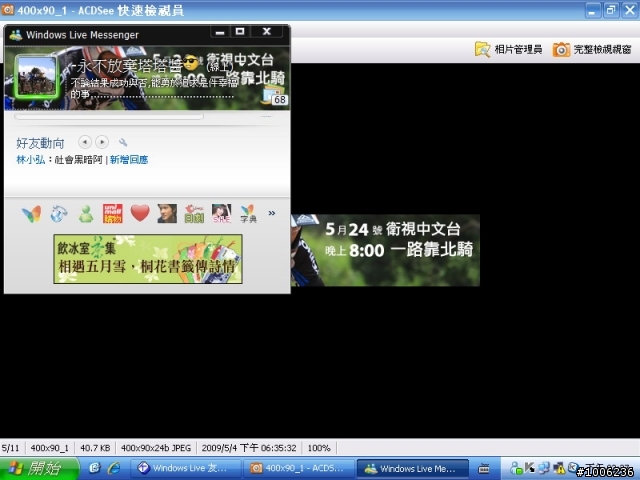Click the 400x90_1 filename in status bar
This screenshot has height=480, width=640.
pos(49,448)
